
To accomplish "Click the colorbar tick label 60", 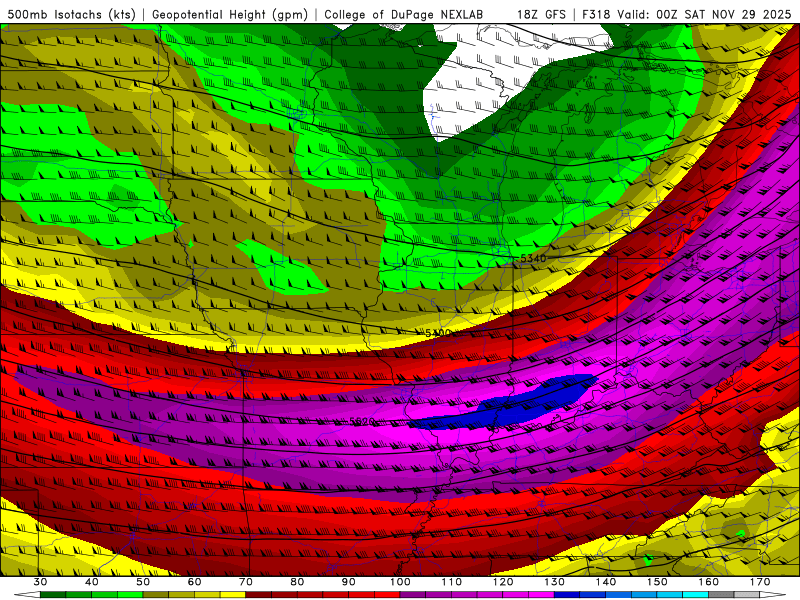I will (x=194, y=582).
